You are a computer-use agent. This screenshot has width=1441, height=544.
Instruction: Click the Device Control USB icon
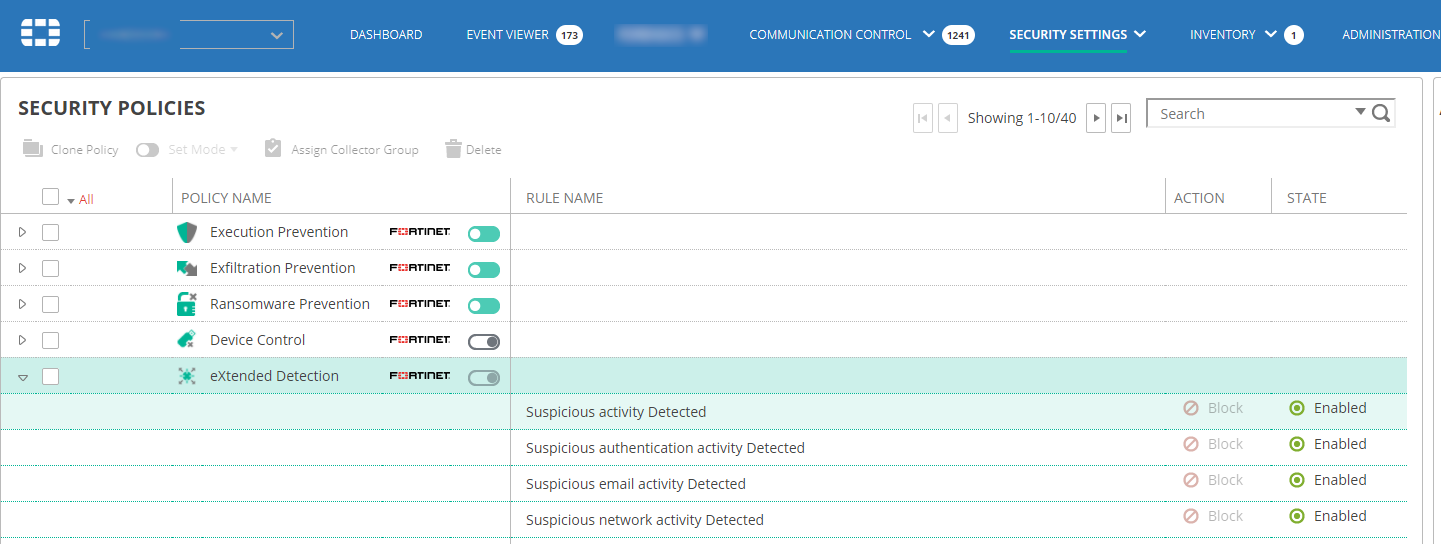[x=187, y=340]
